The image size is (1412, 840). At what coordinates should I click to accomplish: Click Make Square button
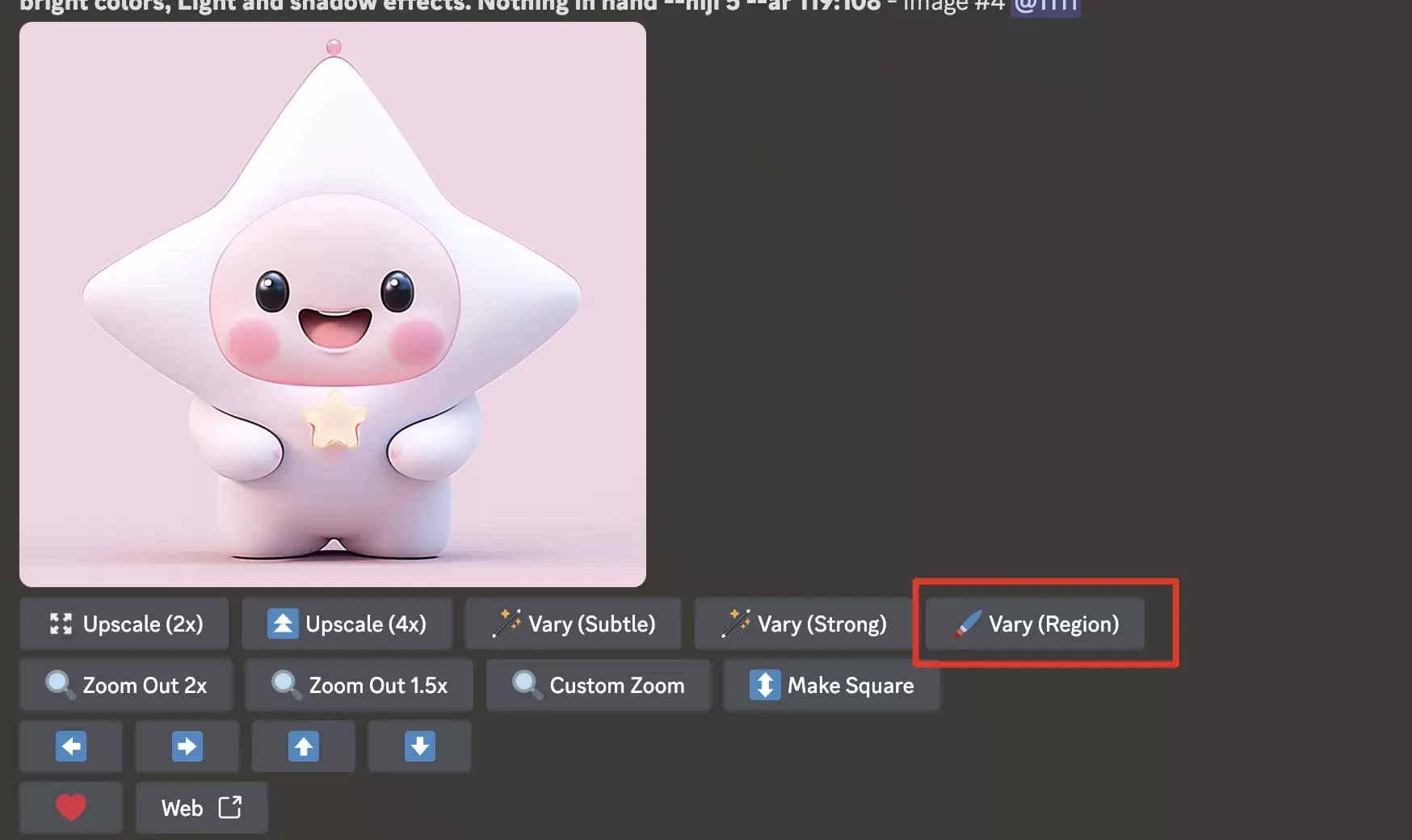pyautogui.click(x=831, y=685)
